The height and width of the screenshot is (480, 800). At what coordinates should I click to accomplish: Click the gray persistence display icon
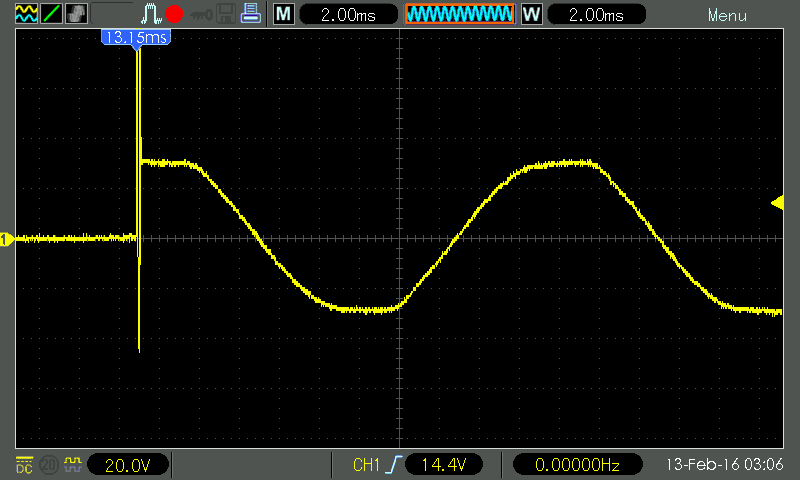point(76,14)
